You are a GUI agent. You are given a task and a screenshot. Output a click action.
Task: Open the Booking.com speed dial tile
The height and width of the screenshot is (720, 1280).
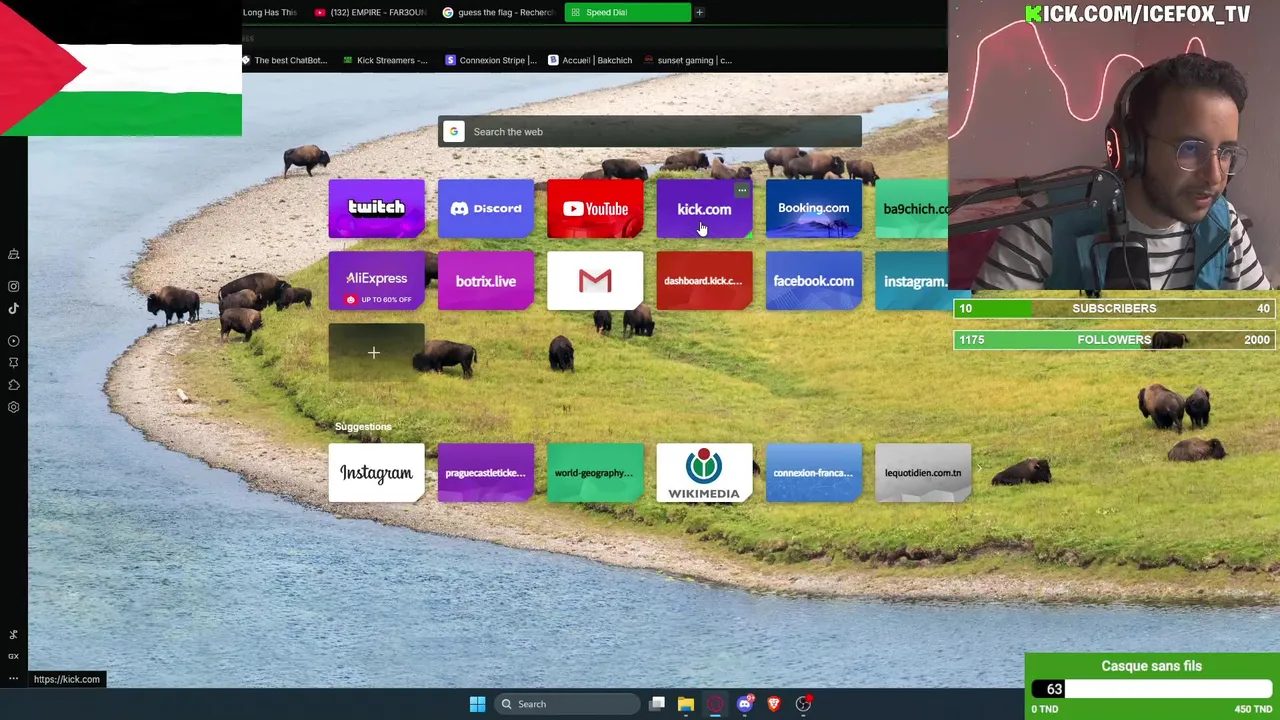(813, 209)
